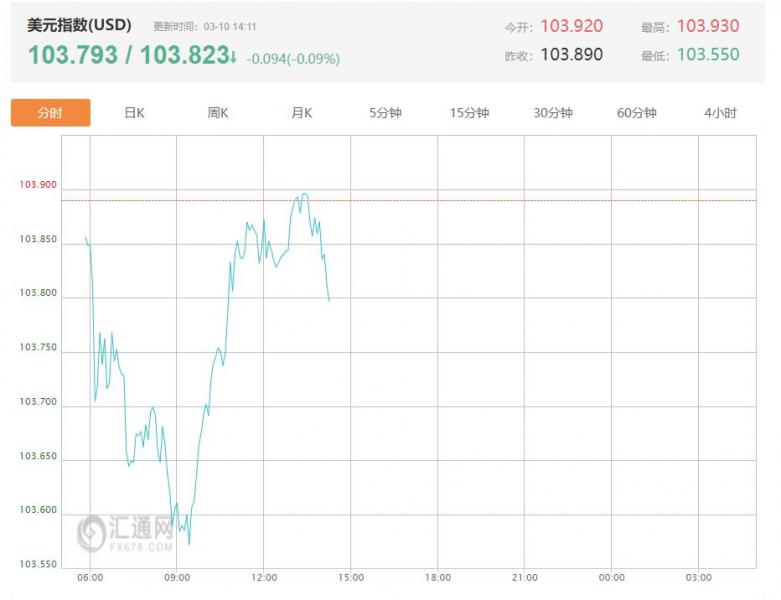This screenshot has height=600, width=781.
Task: Click the 今开 value 103.920
Action: click(572, 27)
